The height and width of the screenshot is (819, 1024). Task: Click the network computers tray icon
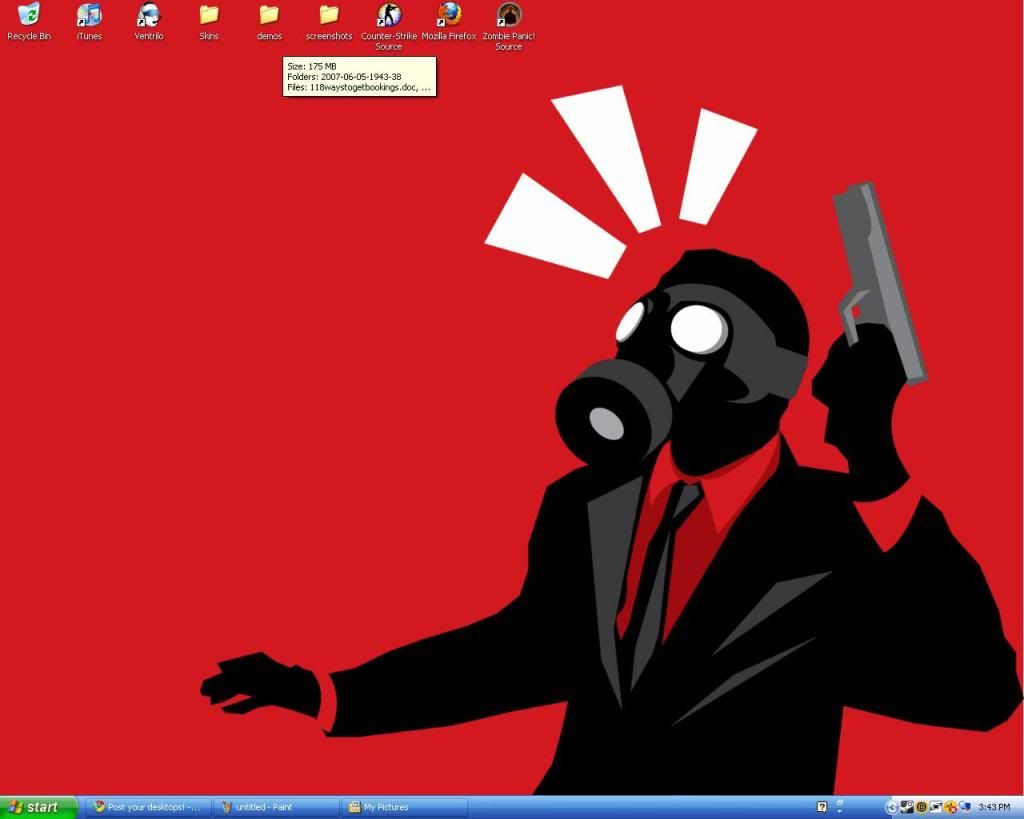(x=964, y=806)
